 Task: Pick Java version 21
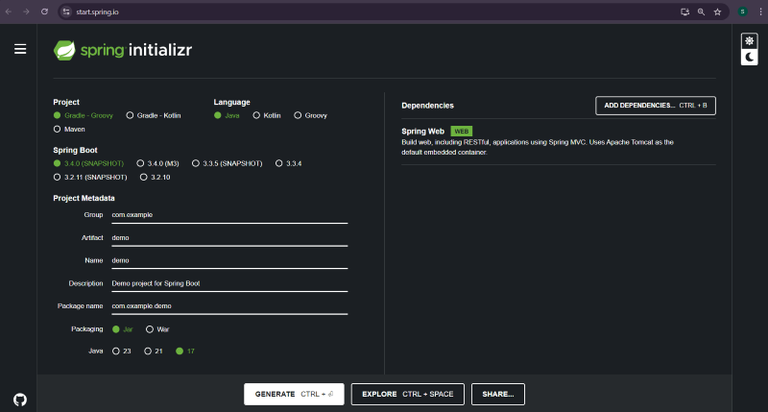153,351
